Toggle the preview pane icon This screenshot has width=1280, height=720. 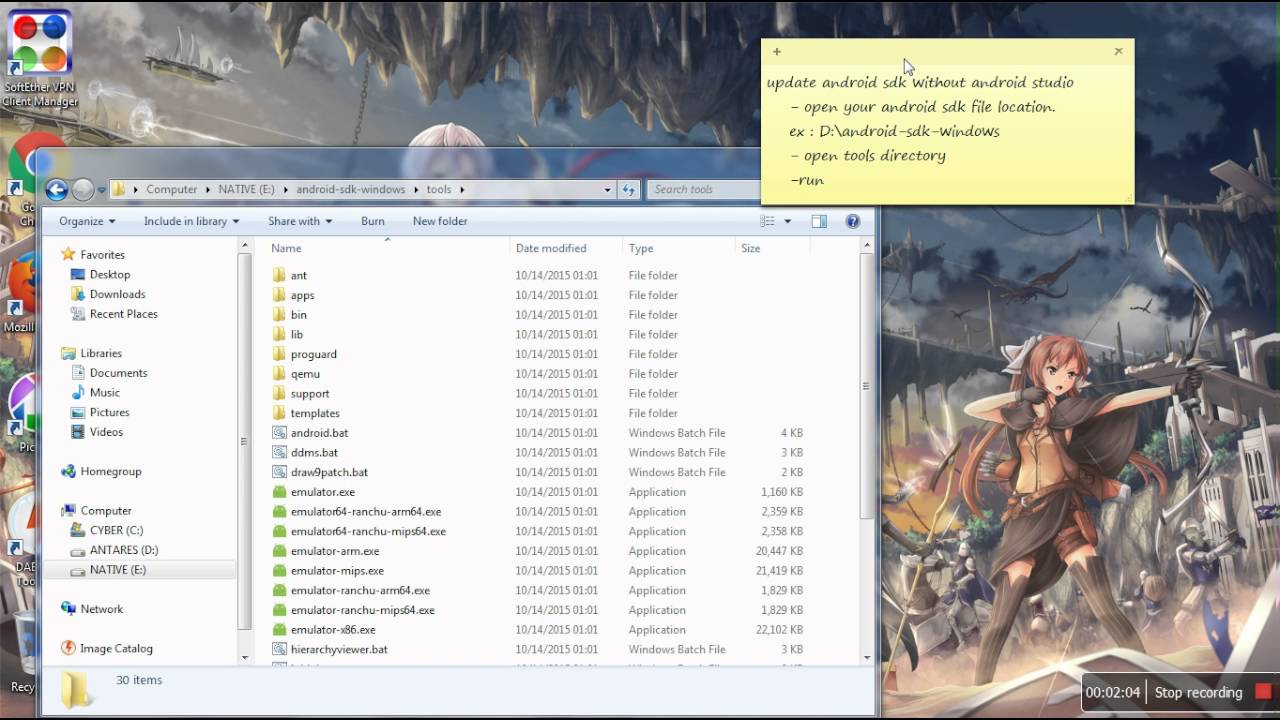pyautogui.click(x=819, y=221)
